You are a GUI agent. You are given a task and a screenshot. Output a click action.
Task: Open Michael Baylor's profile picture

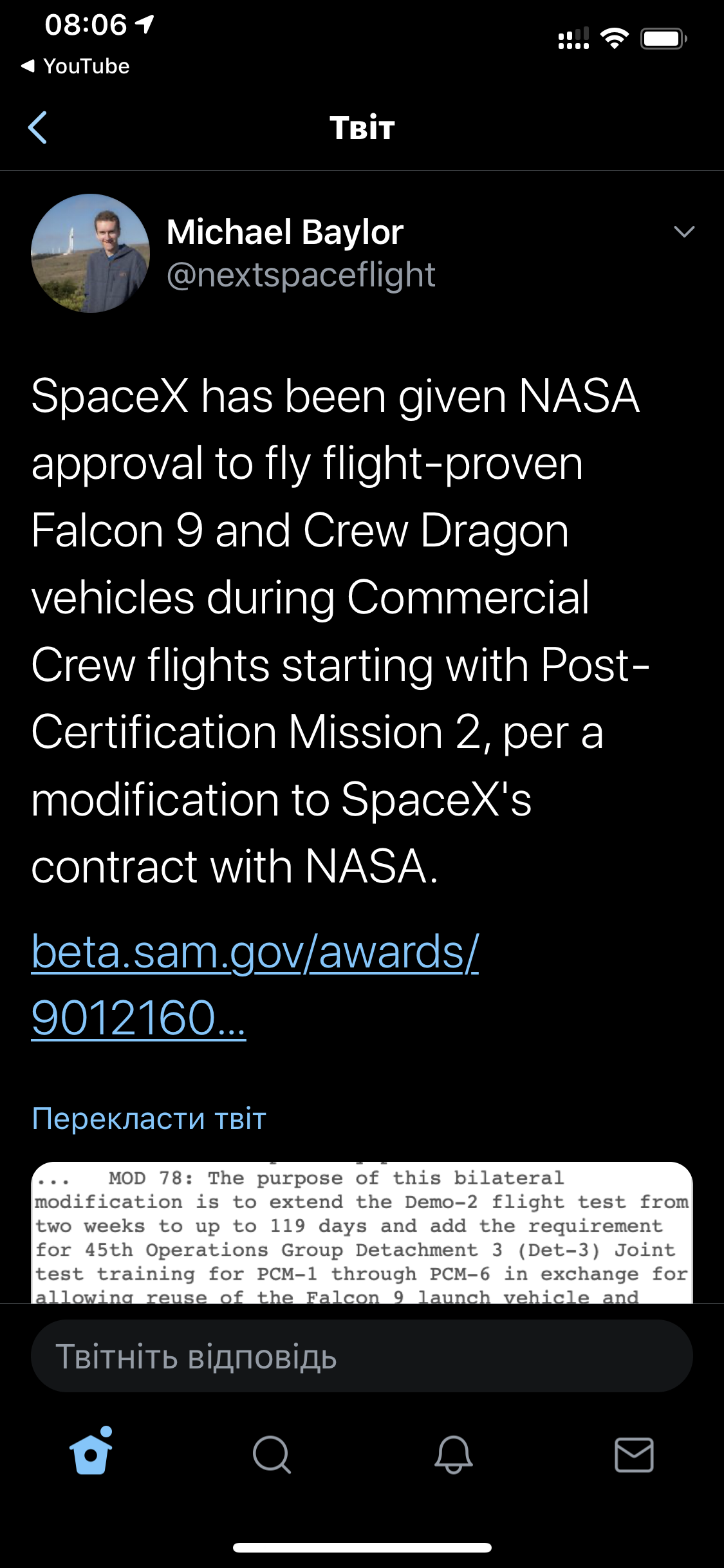pyautogui.click(x=90, y=253)
